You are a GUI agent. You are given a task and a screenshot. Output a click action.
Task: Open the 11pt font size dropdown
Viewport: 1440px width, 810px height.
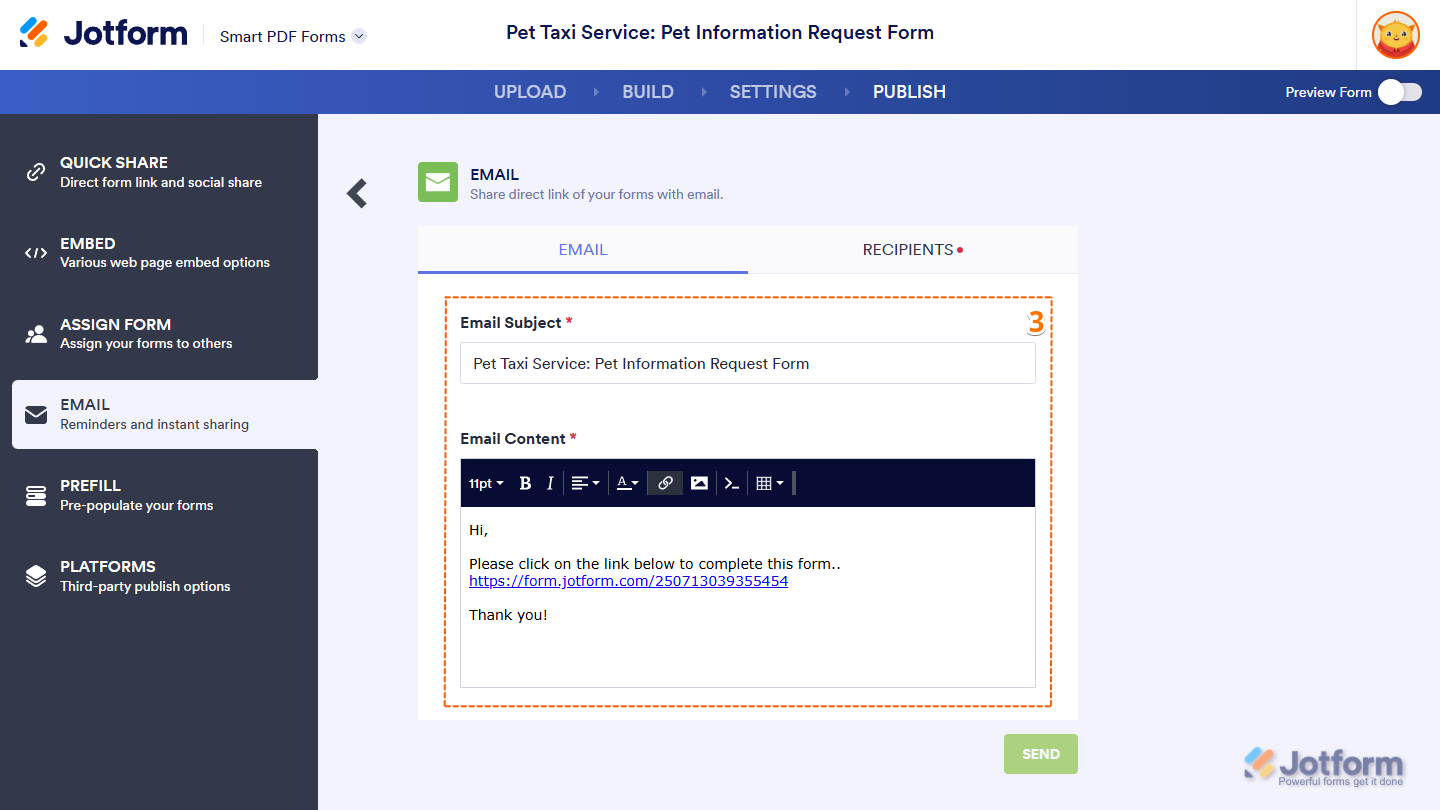coord(486,484)
